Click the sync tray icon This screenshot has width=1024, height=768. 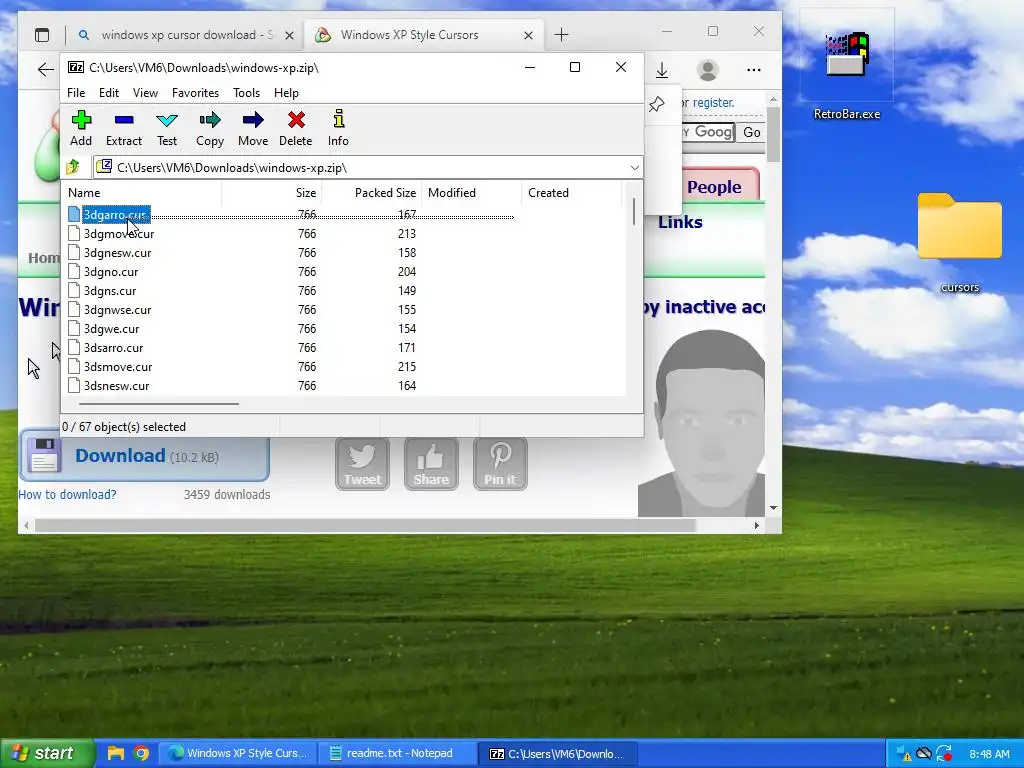pos(944,754)
